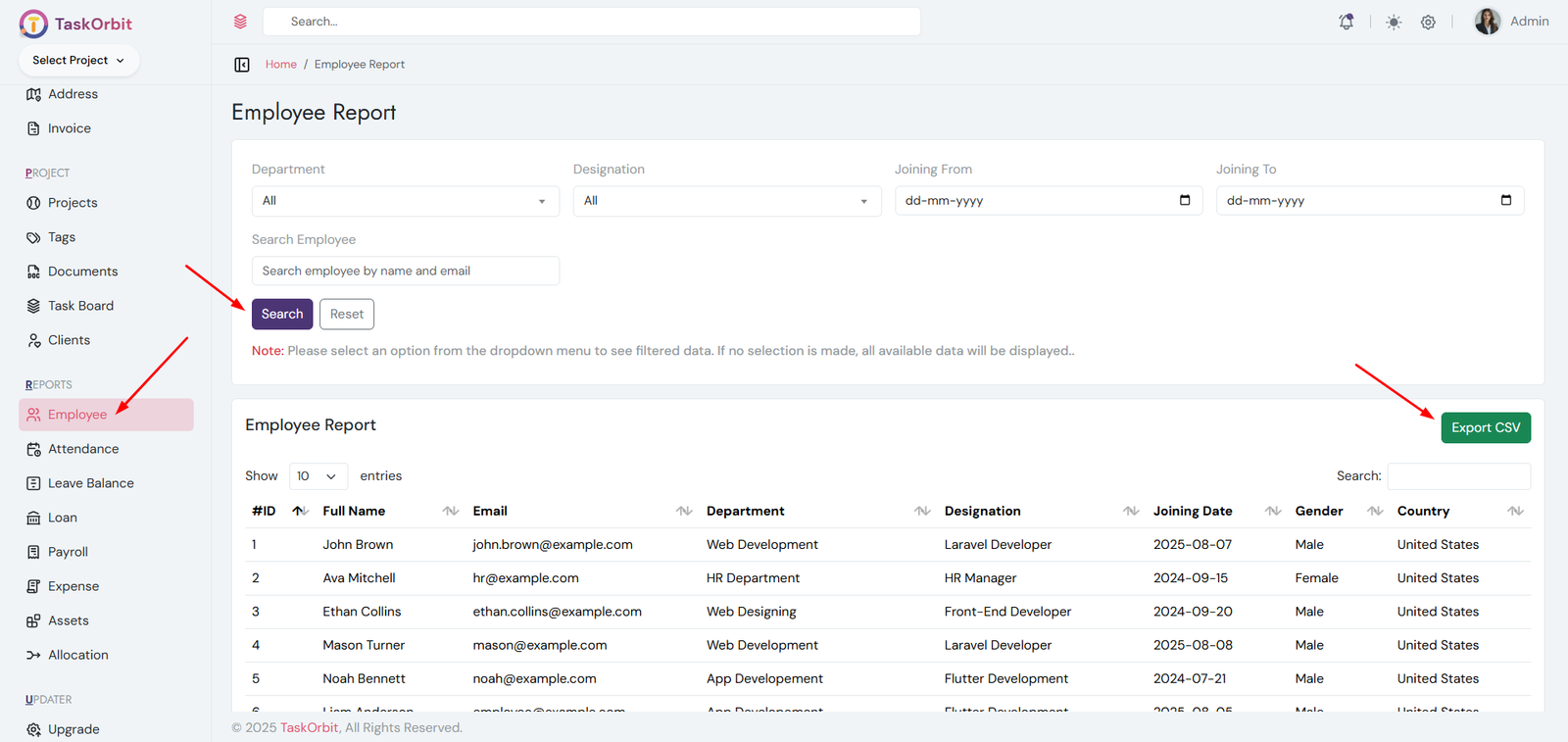This screenshot has height=742, width=1568.
Task: Open calendar picker in Joining From field
Action: tap(1184, 200)
